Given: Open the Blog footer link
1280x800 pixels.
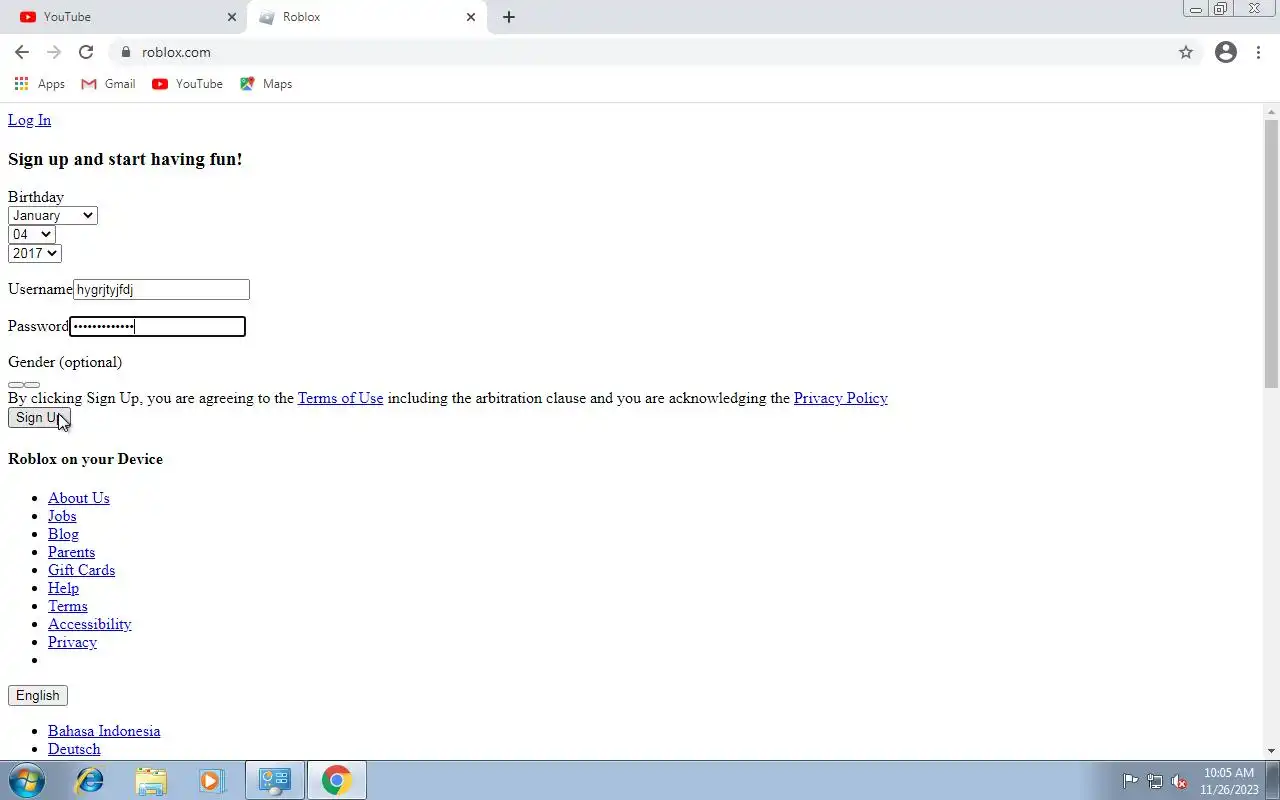Looking at the screenshot, I should pos(63,534).
